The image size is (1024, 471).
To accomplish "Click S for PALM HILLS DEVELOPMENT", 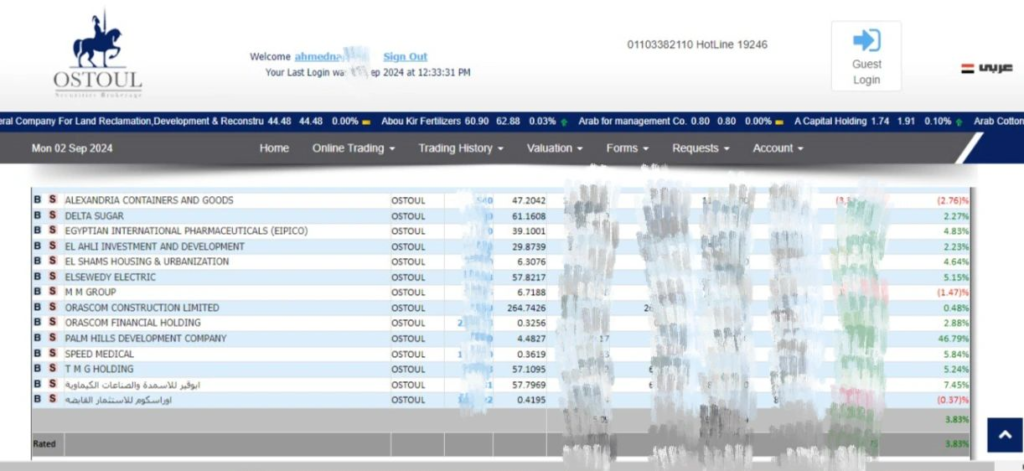I will click(52, 338).
